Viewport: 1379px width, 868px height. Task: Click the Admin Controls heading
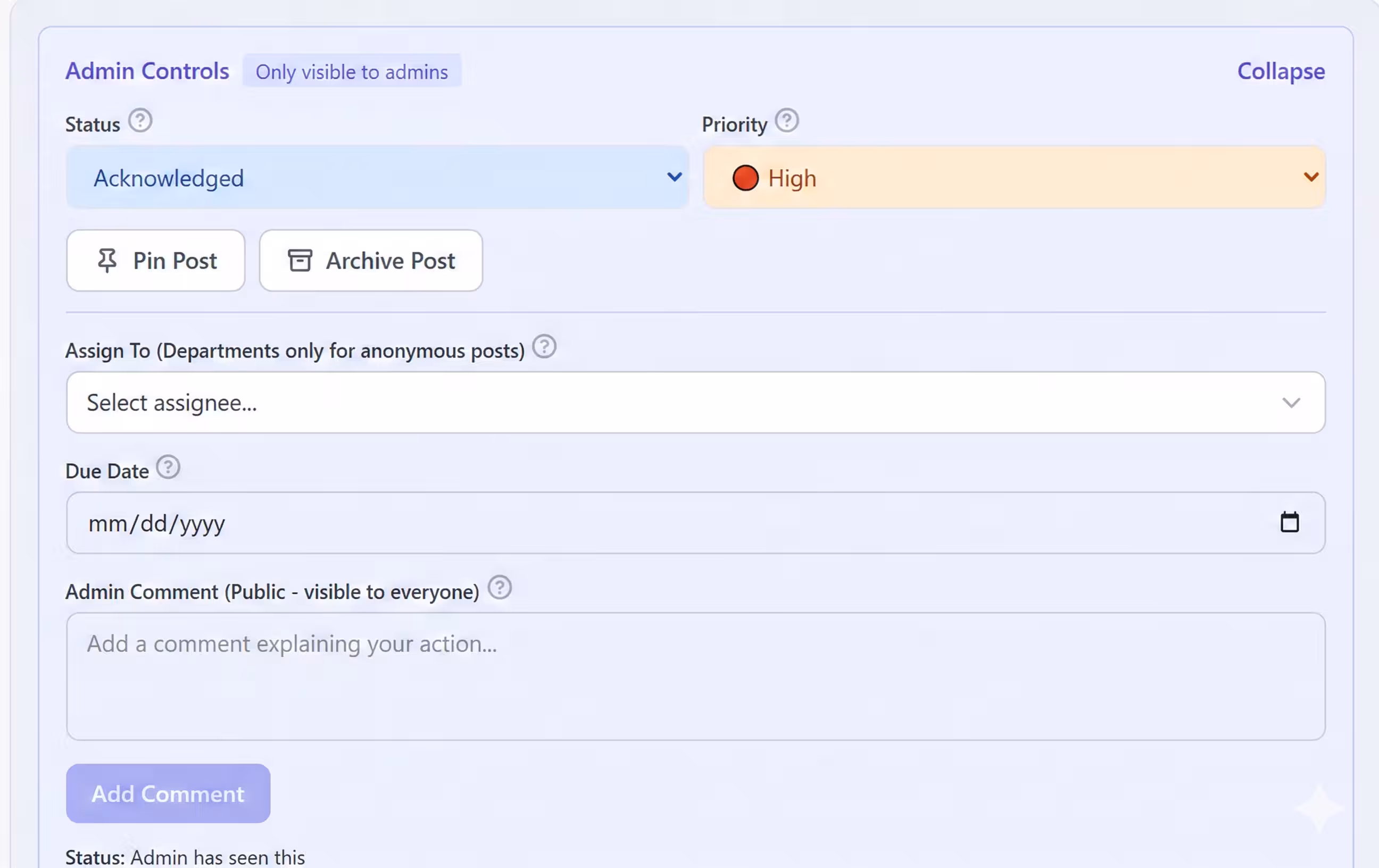pyautogui.click(x=147, y=70)
